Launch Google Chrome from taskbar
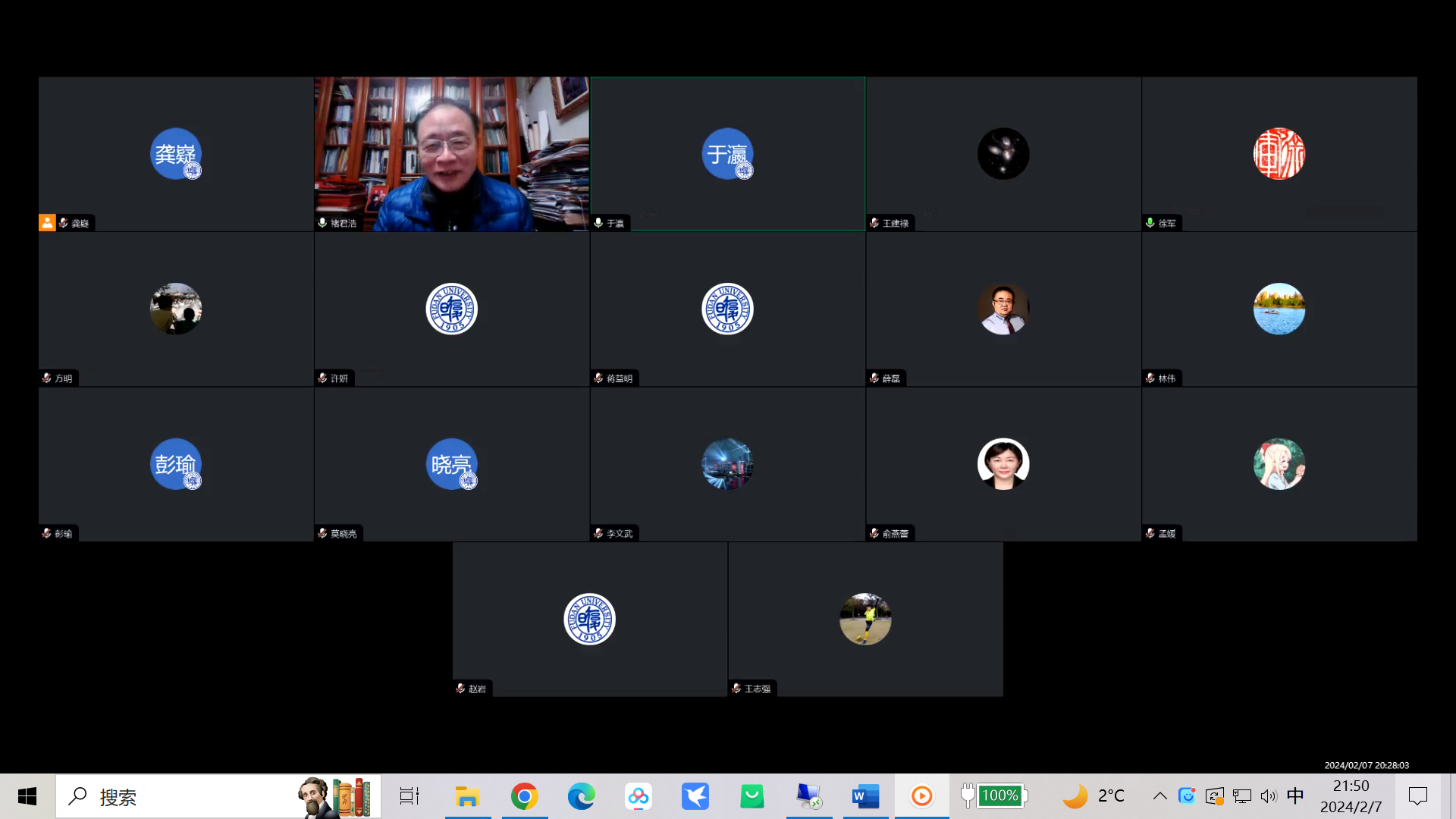The image size is (1456, 819). (524, 796)
